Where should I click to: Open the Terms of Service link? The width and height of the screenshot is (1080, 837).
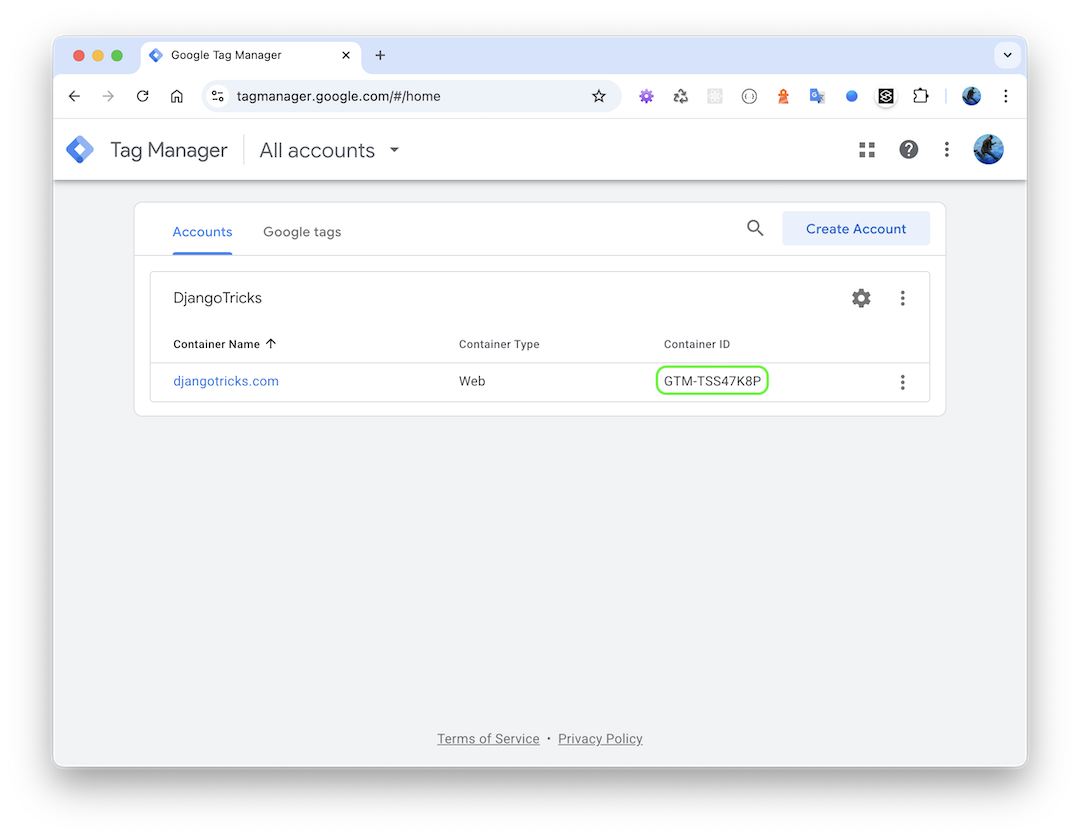(488, 738)
